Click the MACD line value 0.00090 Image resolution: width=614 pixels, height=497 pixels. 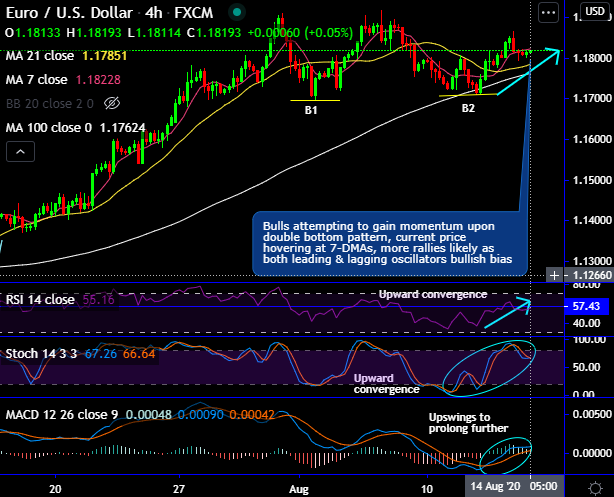coord(200,415)
